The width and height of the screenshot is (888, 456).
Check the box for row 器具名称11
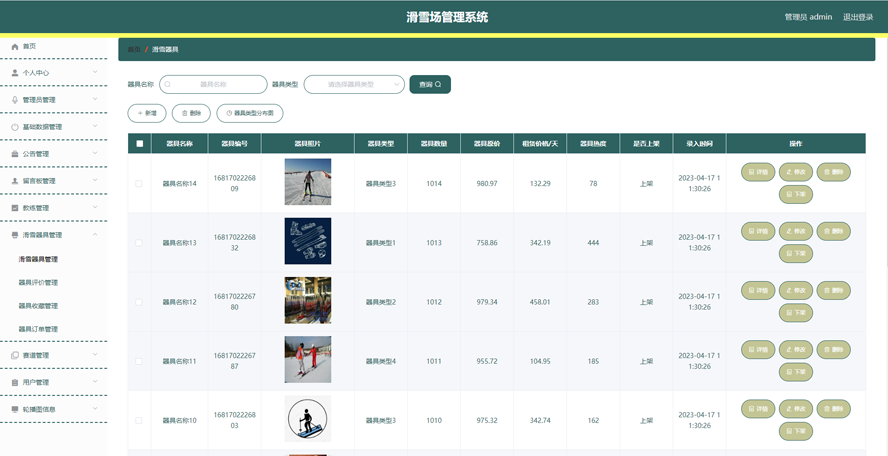(139, 361)
